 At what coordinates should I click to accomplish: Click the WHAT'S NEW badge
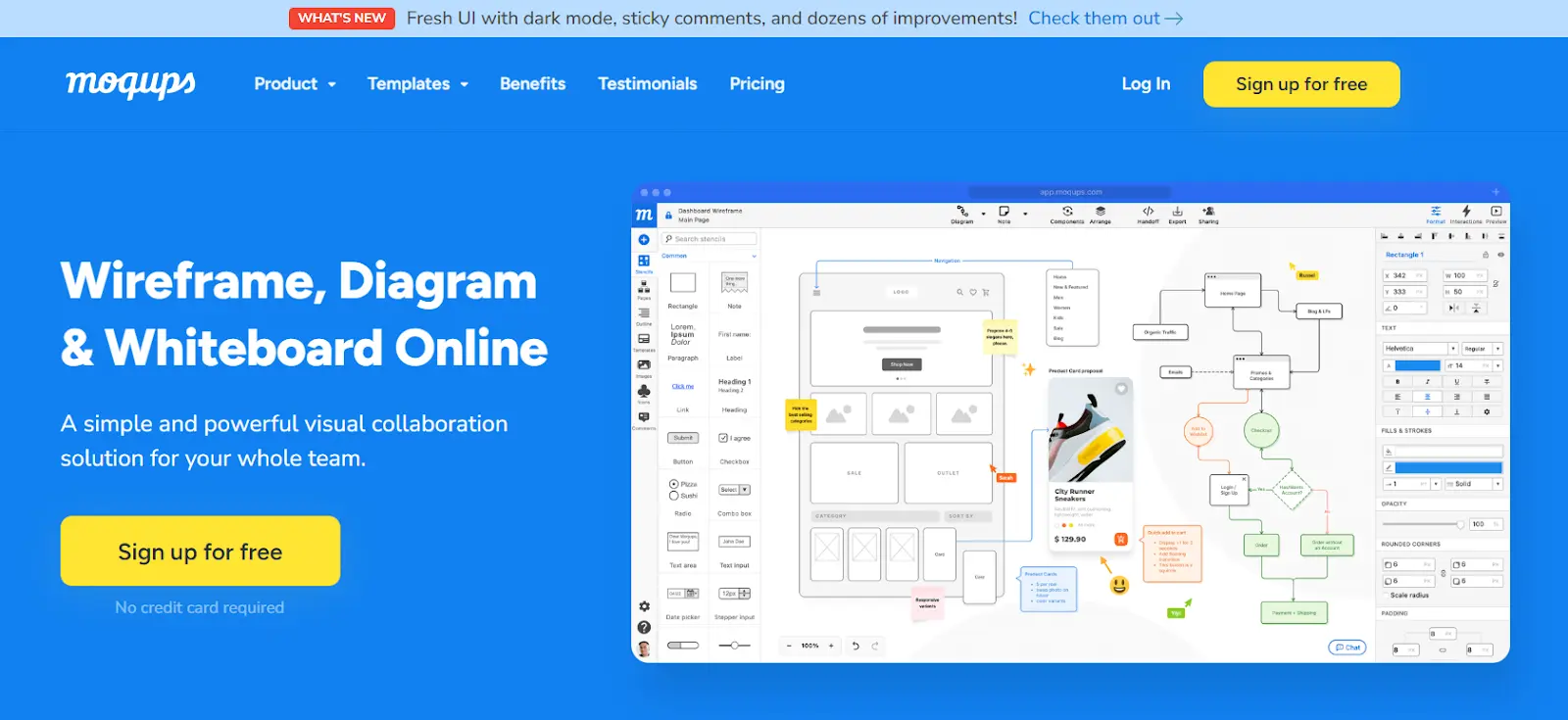(342, 19)
